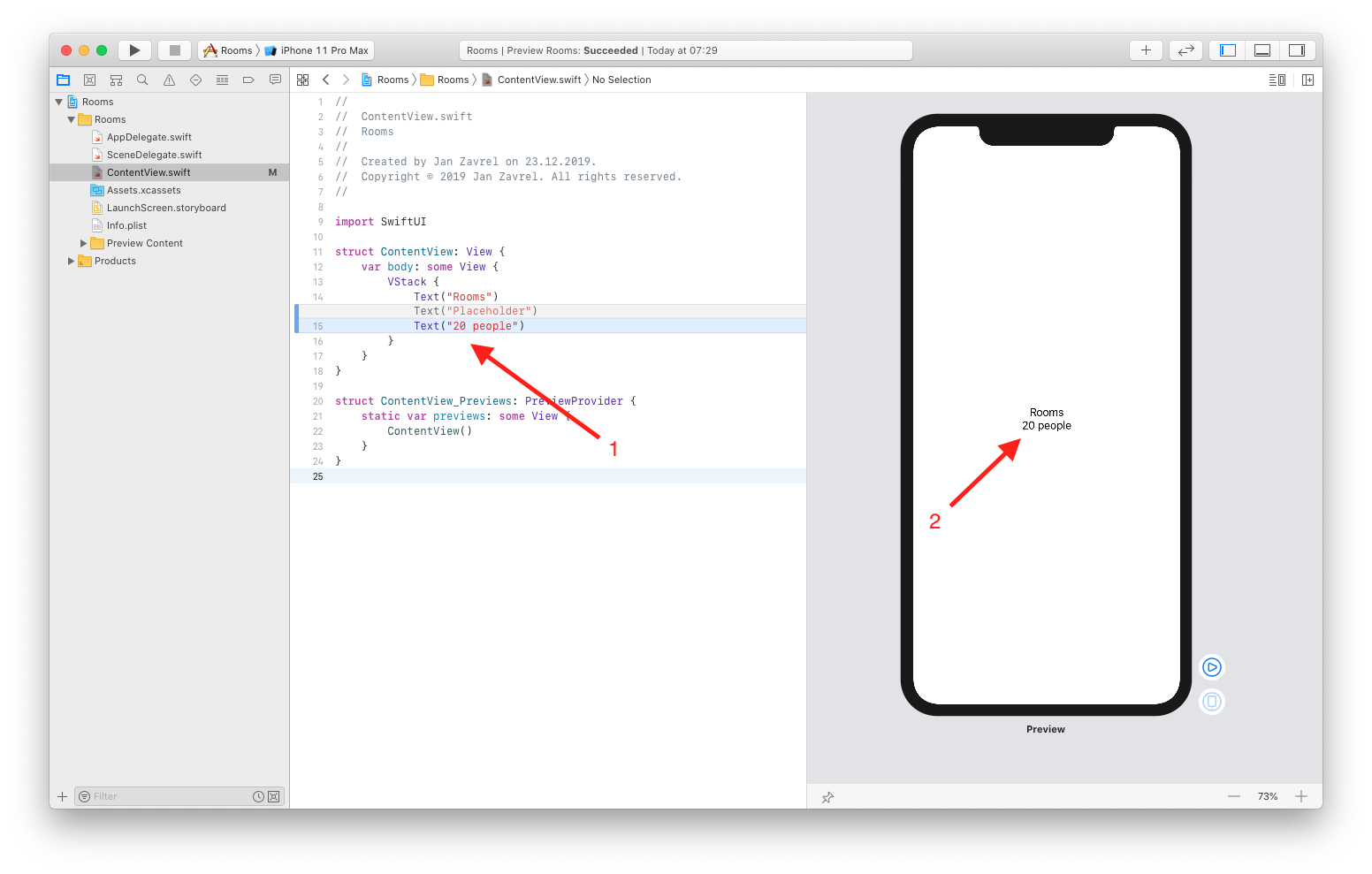Viewport: 1372px width, 874px height.
Task: Pin the preview using the pin icon
Action: (827, 796)
